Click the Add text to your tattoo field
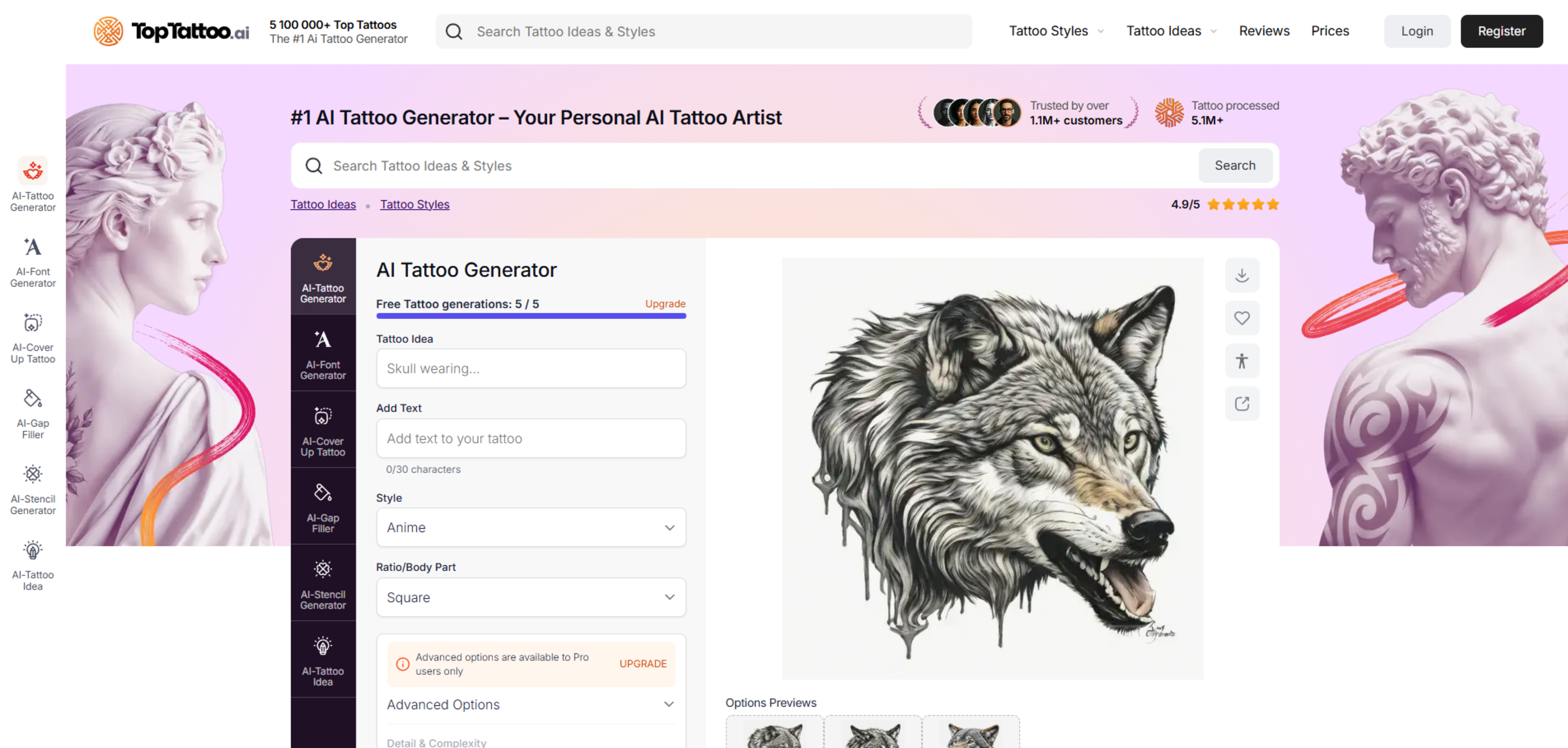 pyautogui.click(x=531, y=438)
